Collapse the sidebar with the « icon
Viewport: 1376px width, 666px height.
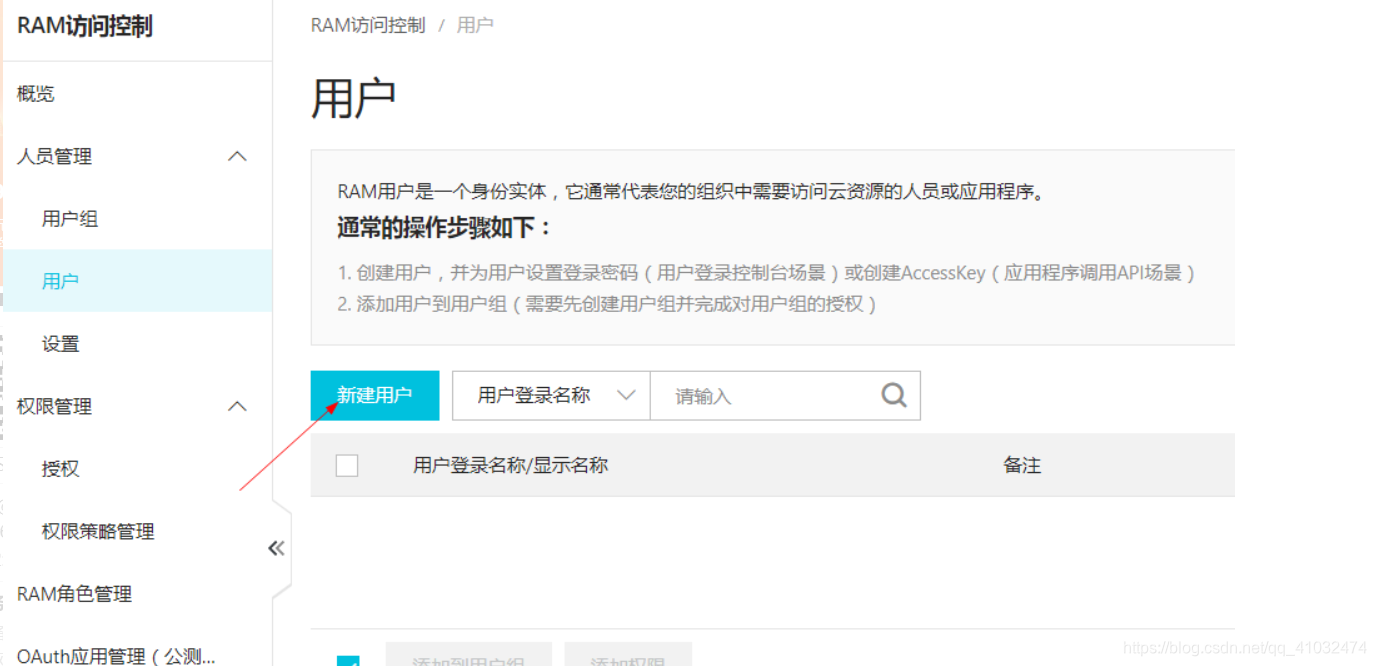pos(276,547)
